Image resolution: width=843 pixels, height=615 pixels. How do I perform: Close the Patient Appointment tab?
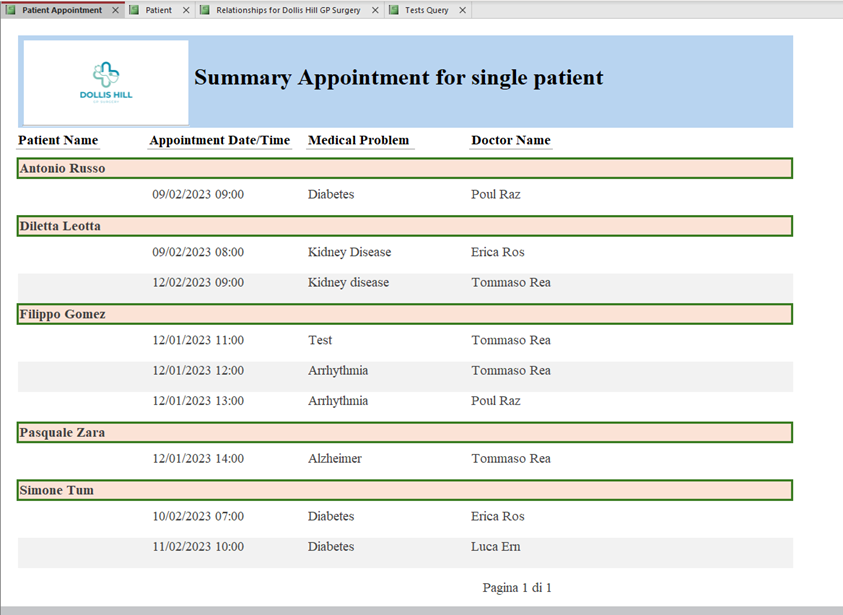(116, 10)
